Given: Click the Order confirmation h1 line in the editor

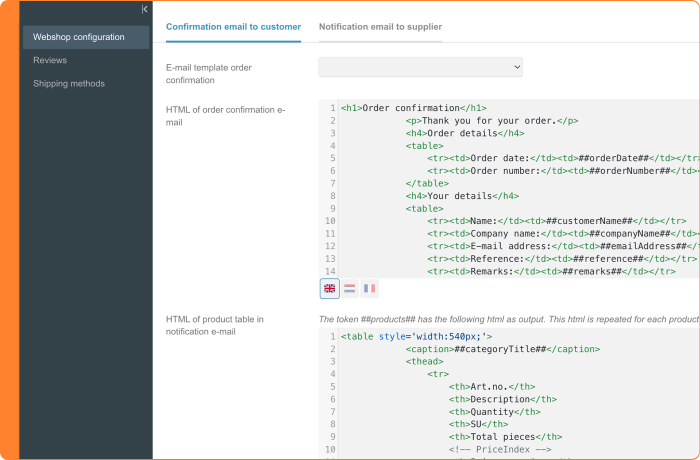Looking at the screenshot, I should 413,108.
